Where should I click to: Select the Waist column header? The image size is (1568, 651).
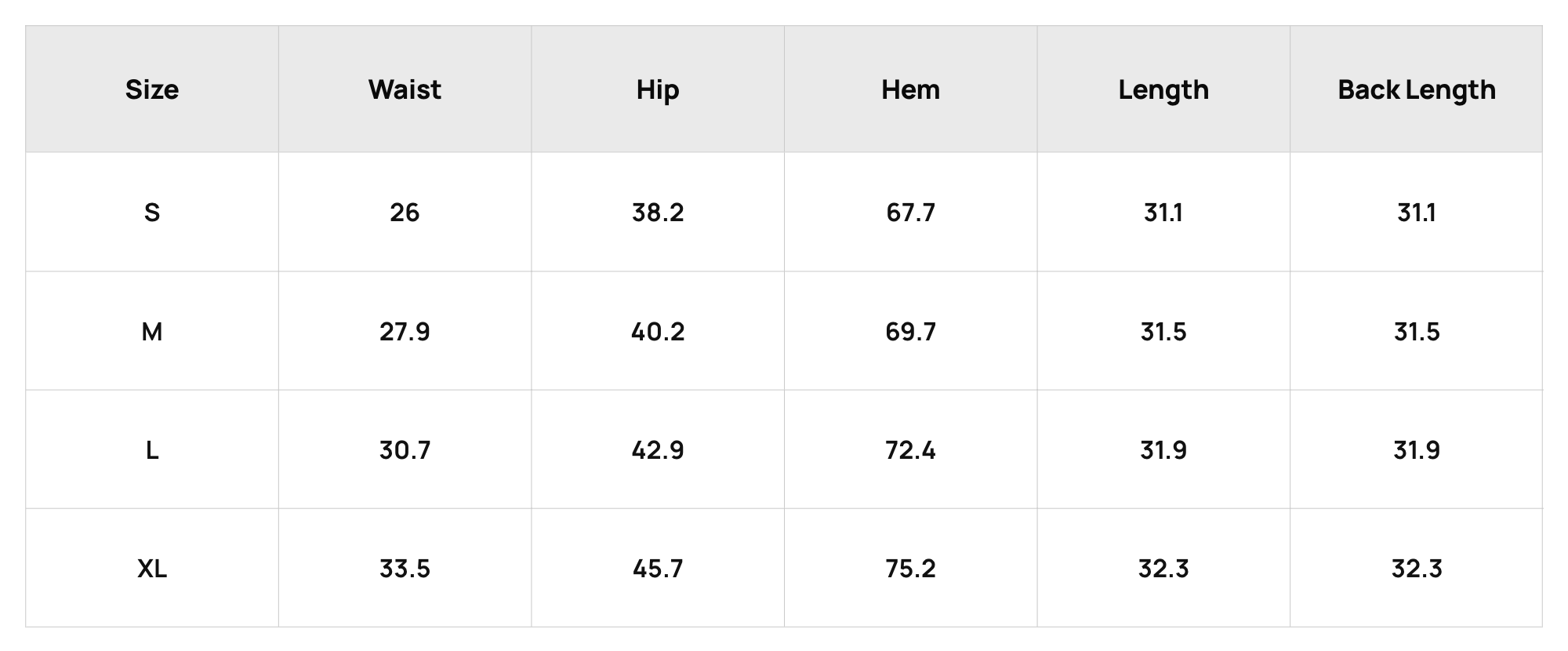point(405,89)
